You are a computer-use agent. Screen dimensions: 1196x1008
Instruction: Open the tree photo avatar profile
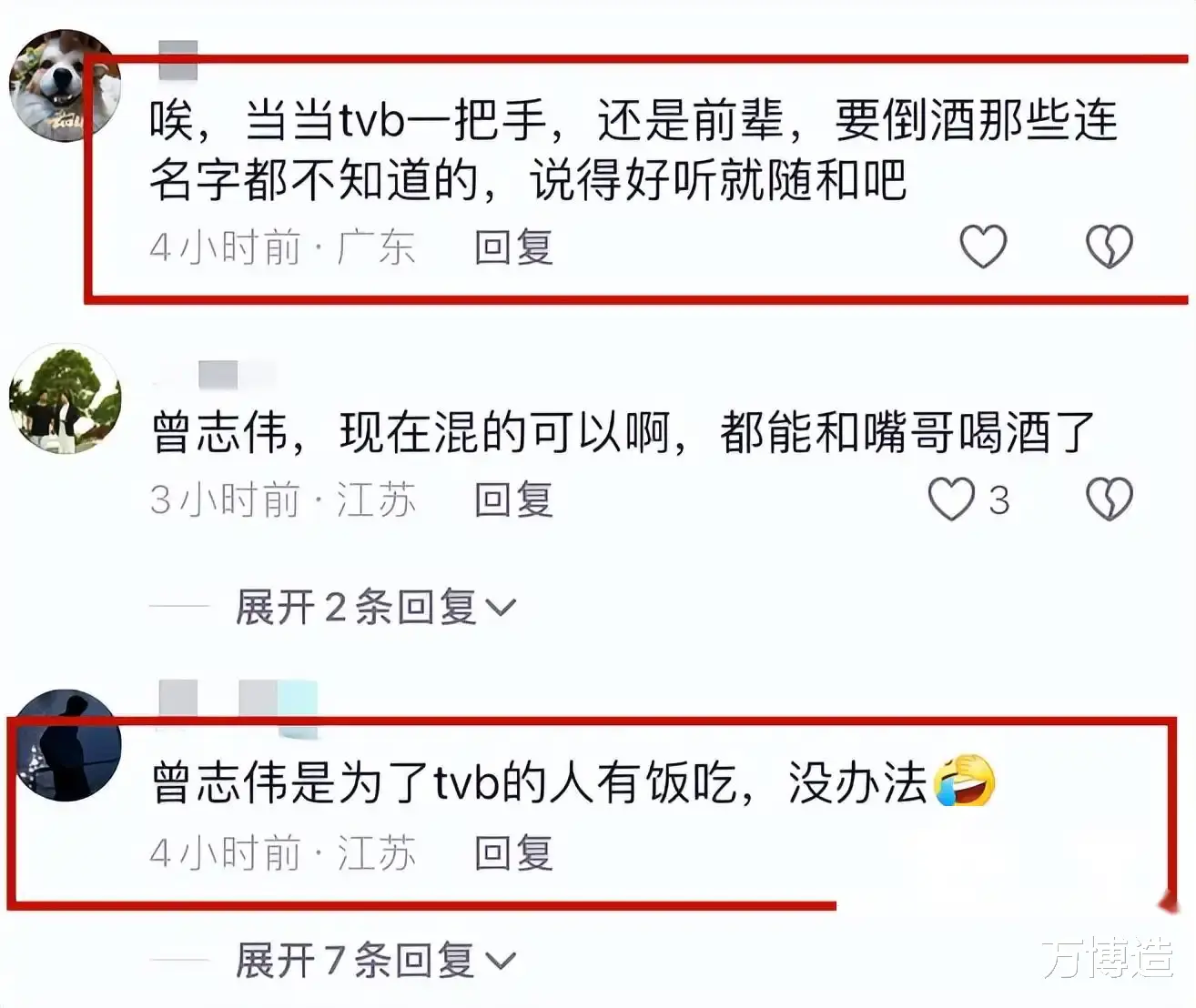[65, 398]
